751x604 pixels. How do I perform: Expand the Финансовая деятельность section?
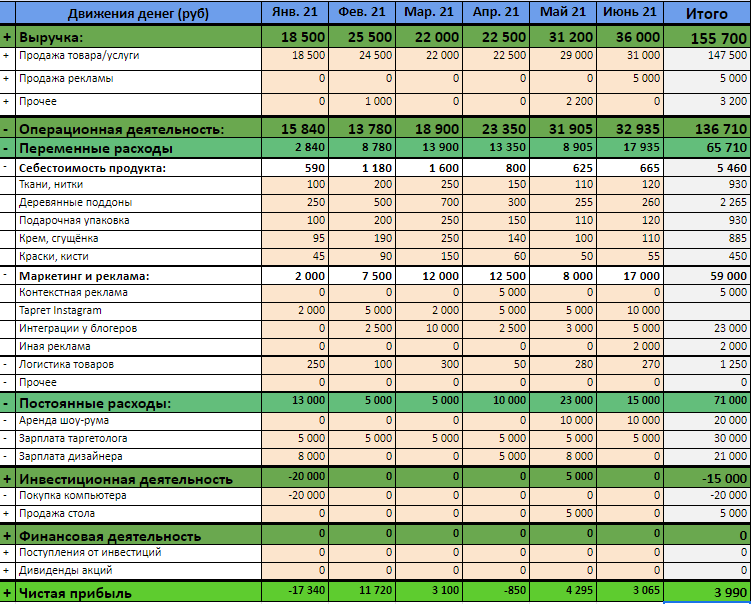coord(7,536)
